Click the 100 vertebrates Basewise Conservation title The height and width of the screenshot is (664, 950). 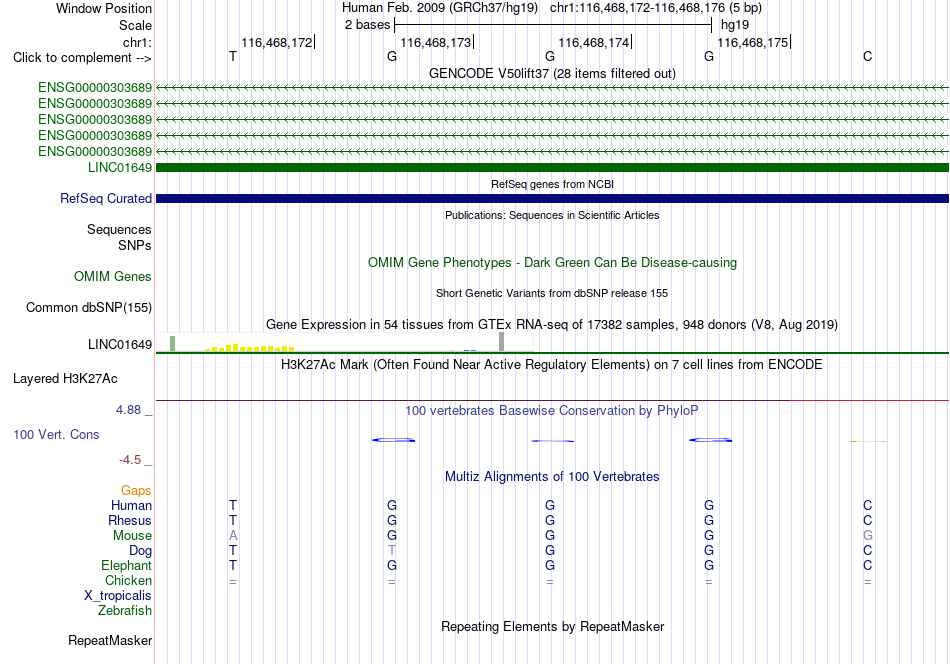(552, 410)
